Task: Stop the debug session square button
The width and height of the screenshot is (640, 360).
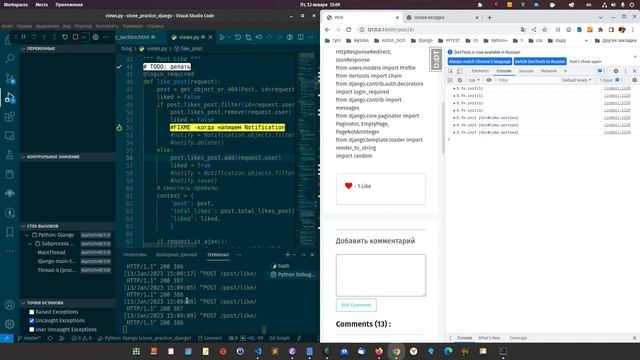Action: click(75, 37)
